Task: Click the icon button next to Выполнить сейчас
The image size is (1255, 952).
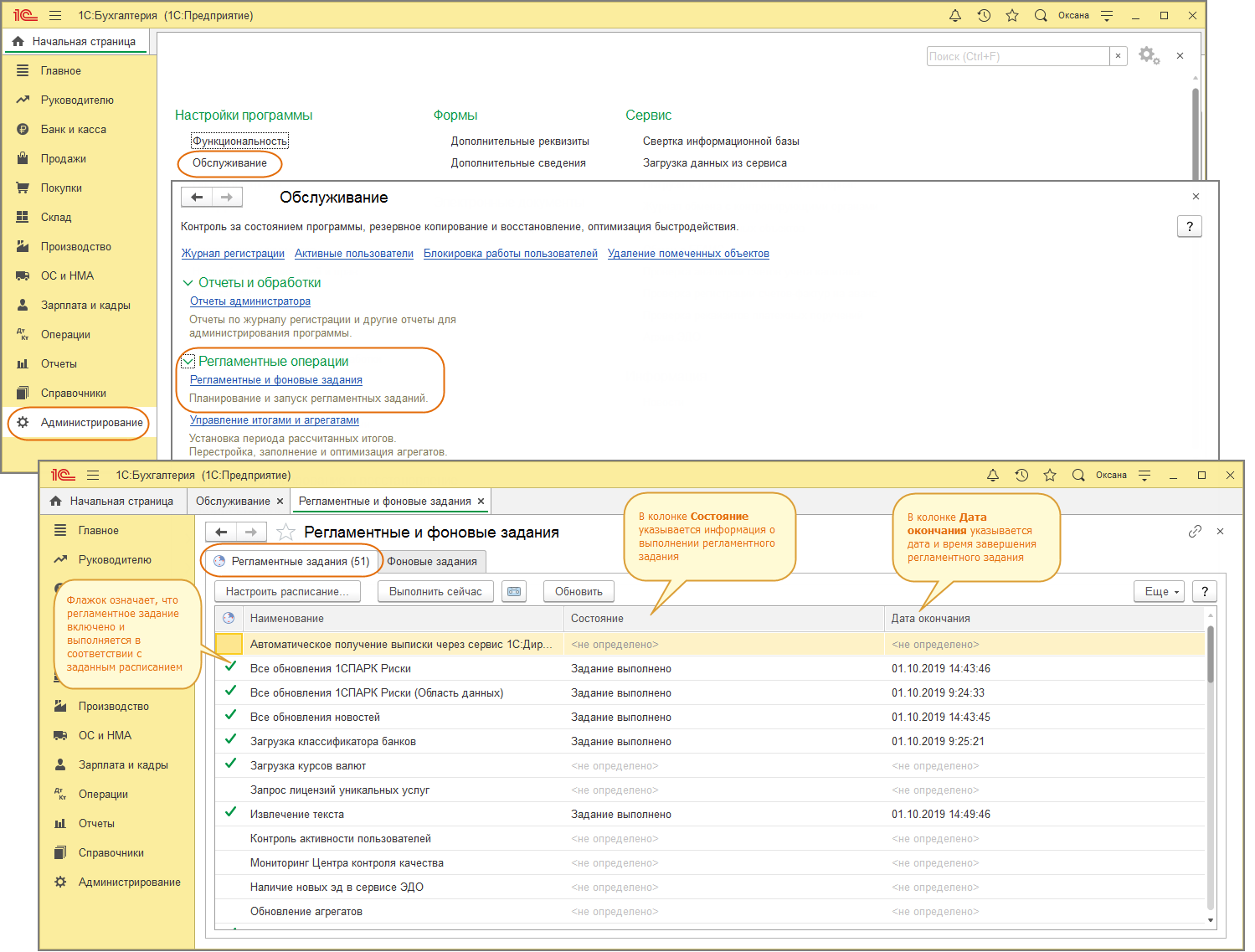Action: (514, 591)
